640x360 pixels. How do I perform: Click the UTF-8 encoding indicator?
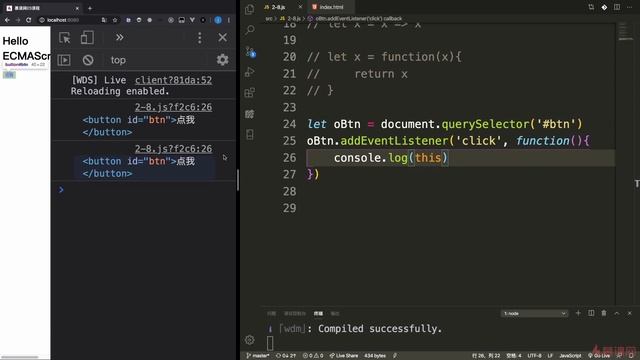point(534,356)
